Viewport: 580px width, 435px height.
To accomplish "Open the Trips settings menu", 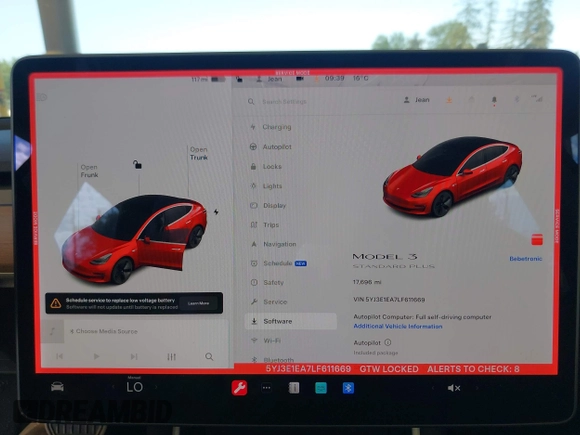I will pos(265,225).
